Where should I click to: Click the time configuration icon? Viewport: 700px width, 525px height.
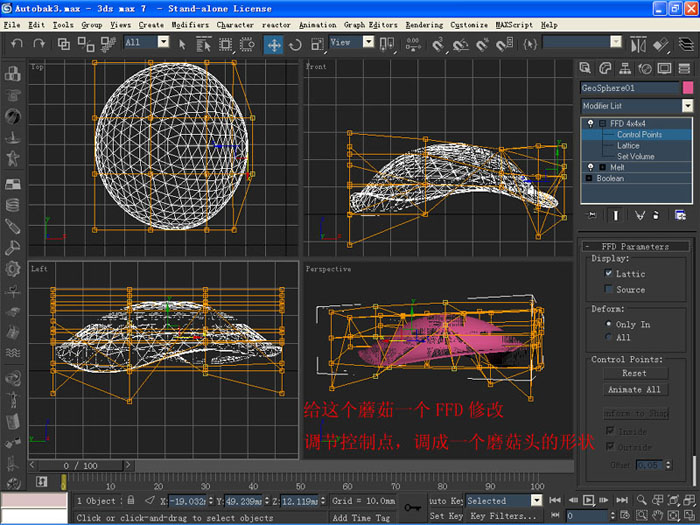pyautogui.click(x=625, y=516)
